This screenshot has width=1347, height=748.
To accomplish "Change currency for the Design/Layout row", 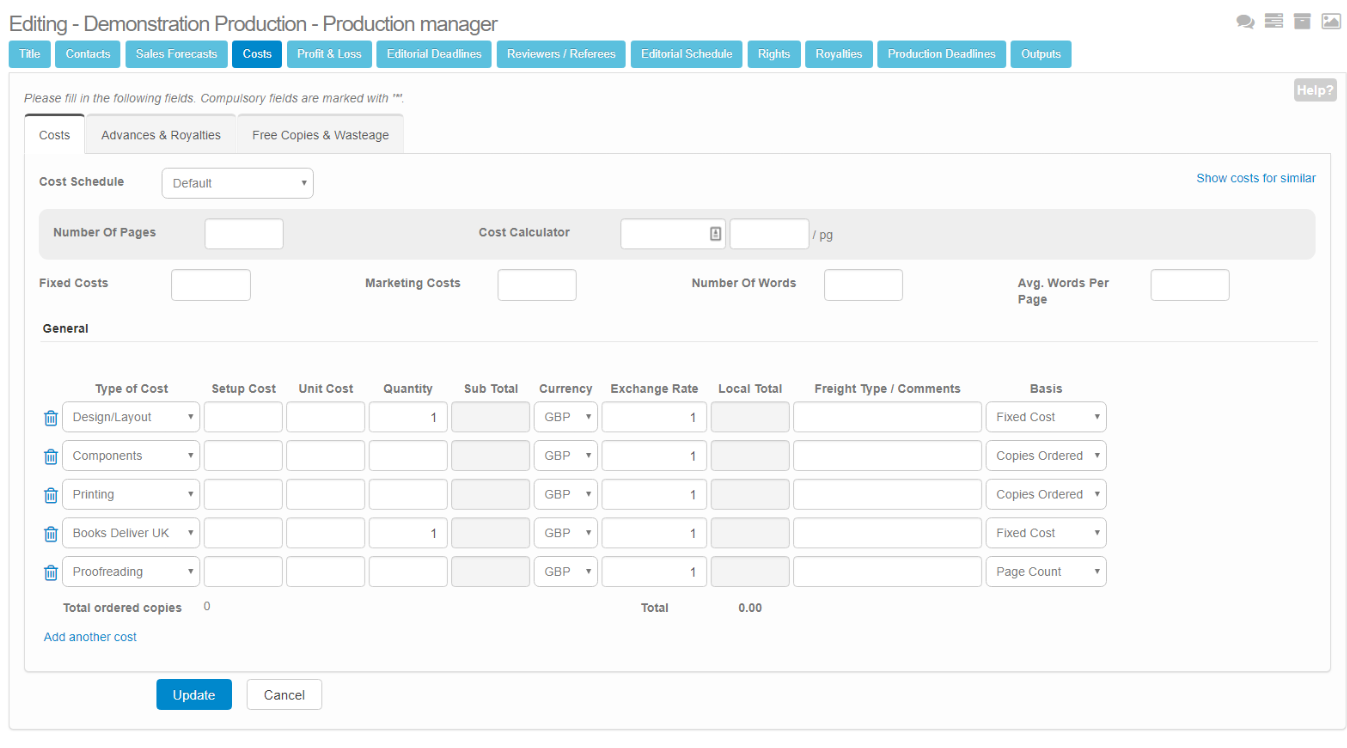I will (x=566, y=417).
